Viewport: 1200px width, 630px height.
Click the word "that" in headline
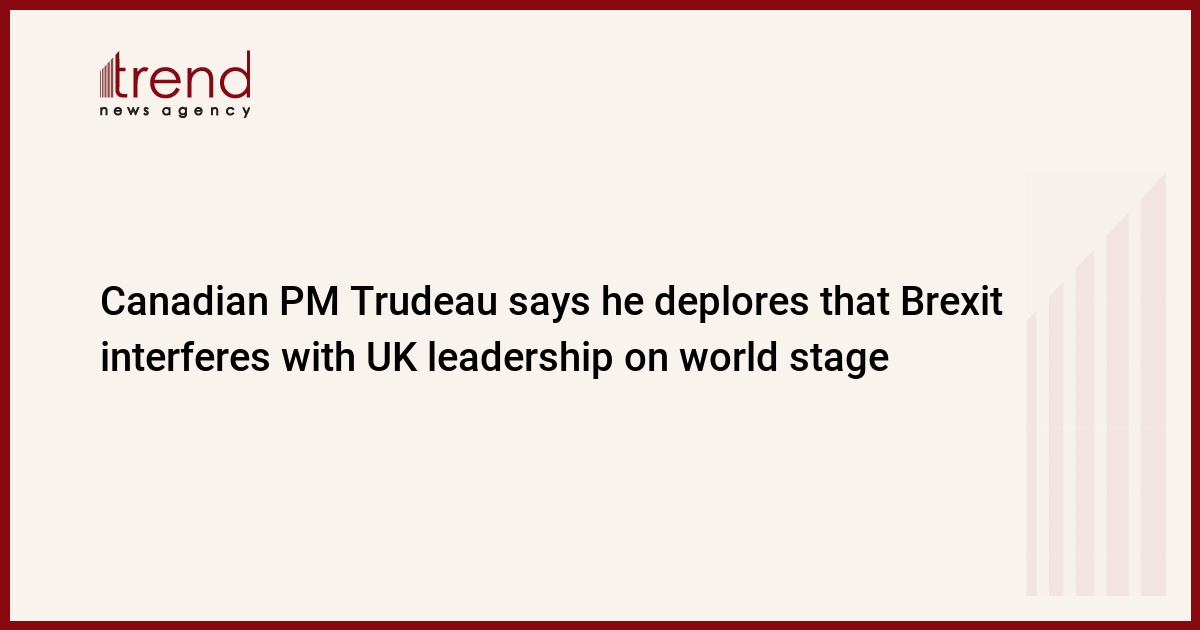(x=858, y=303)
